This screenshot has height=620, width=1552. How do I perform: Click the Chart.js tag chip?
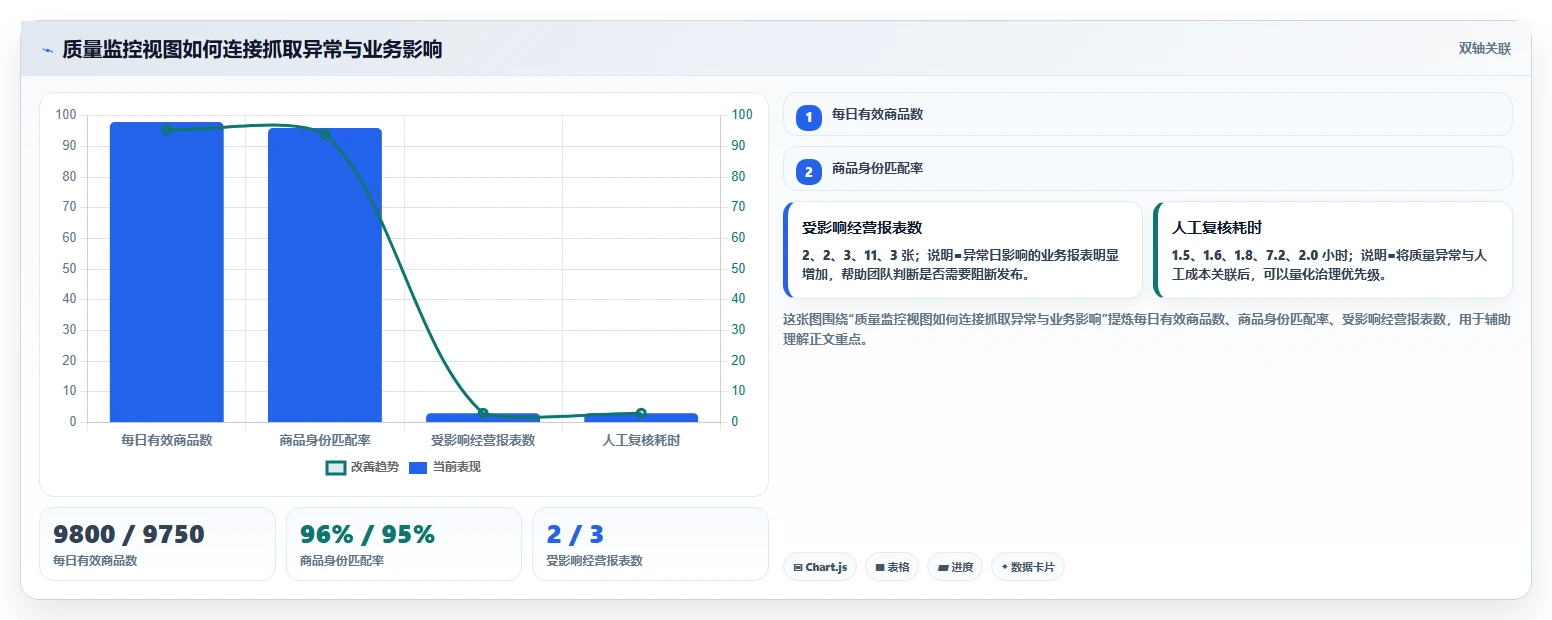(x=819, y=567)
